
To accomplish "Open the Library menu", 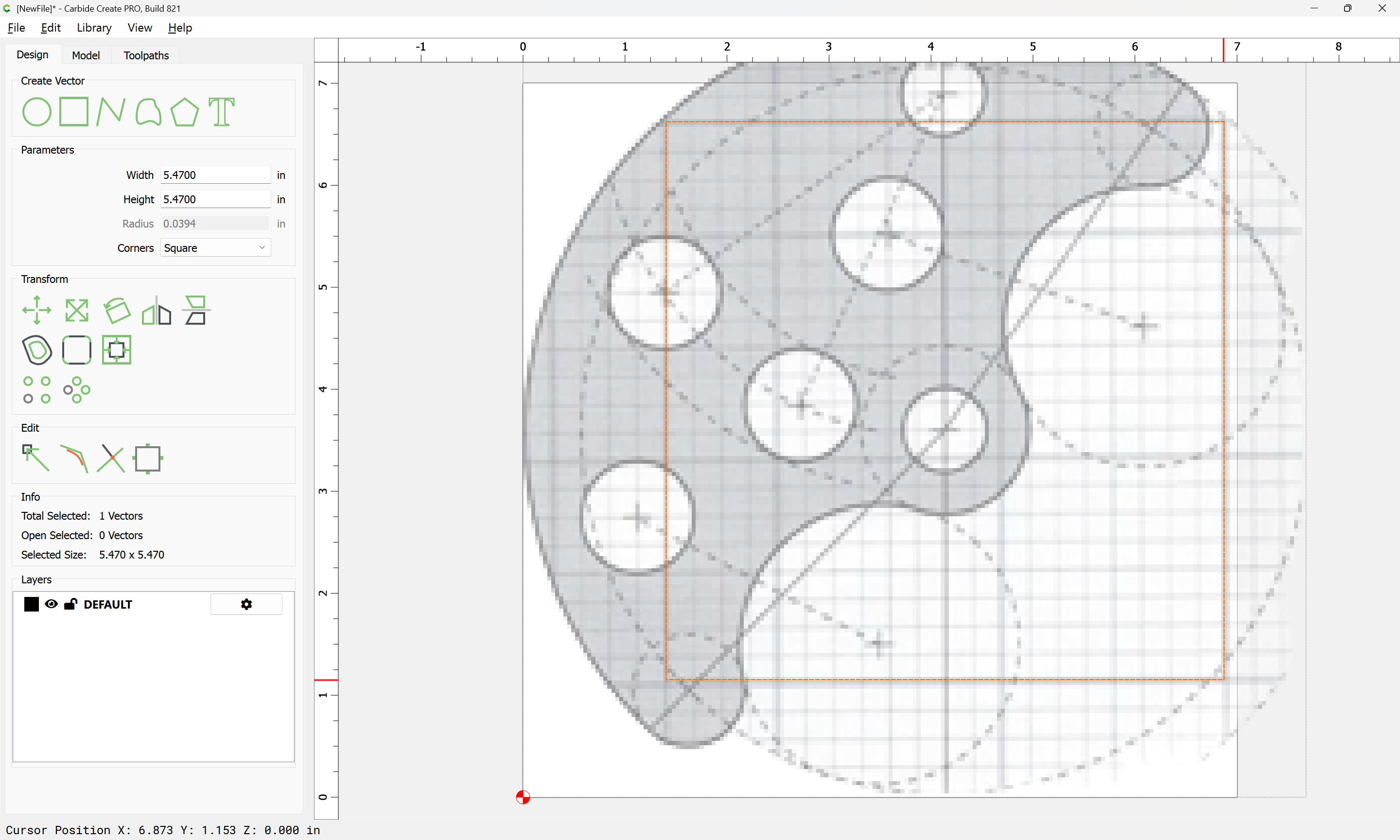I will pos(94,28).
